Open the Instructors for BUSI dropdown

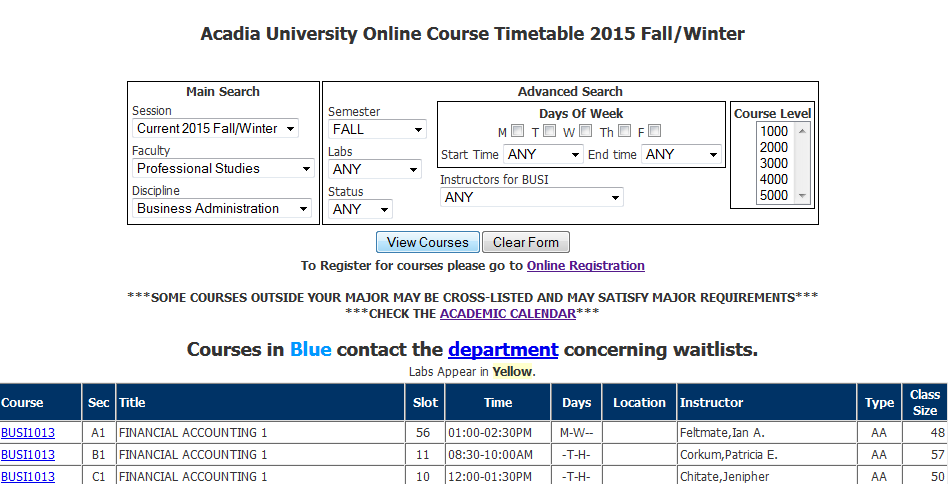coord(531,197)
